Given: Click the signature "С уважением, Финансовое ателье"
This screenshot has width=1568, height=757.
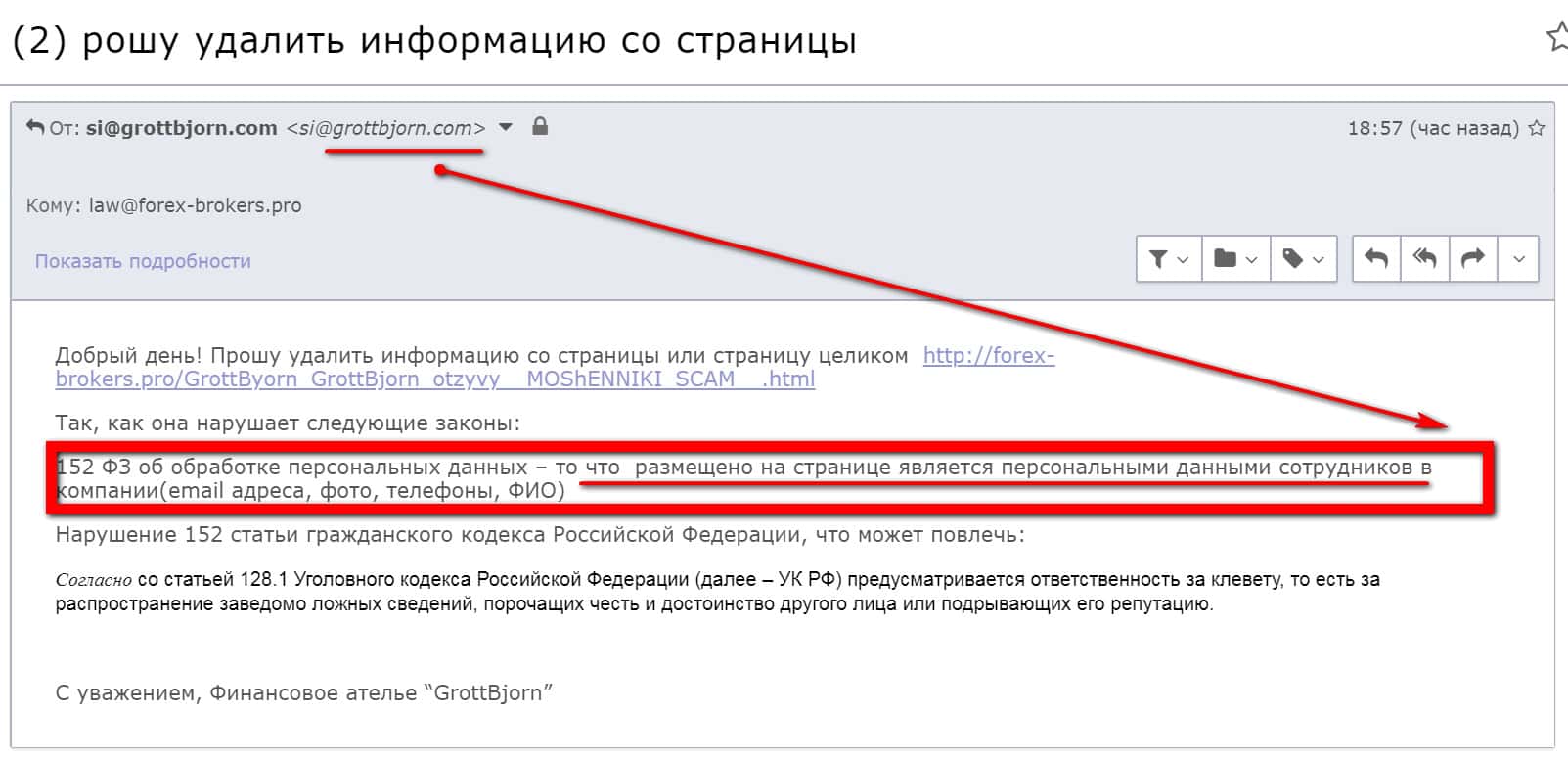Looking at the screenshot, I should point(304,693).
